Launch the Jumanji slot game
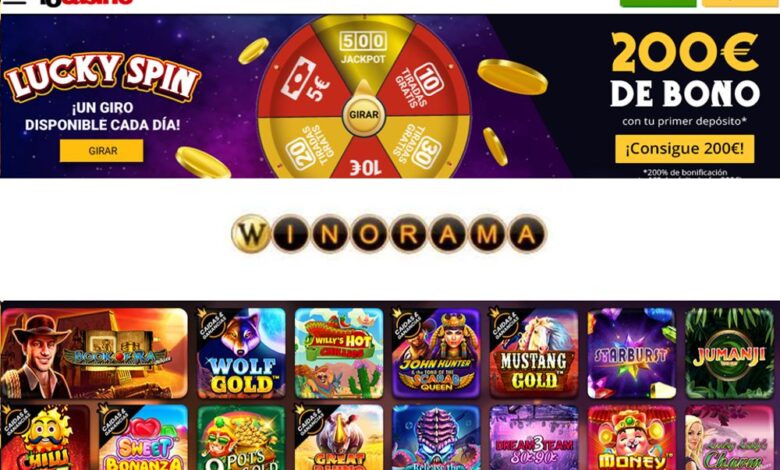Viewport: 780px width, 470px height. pos(729,354)
